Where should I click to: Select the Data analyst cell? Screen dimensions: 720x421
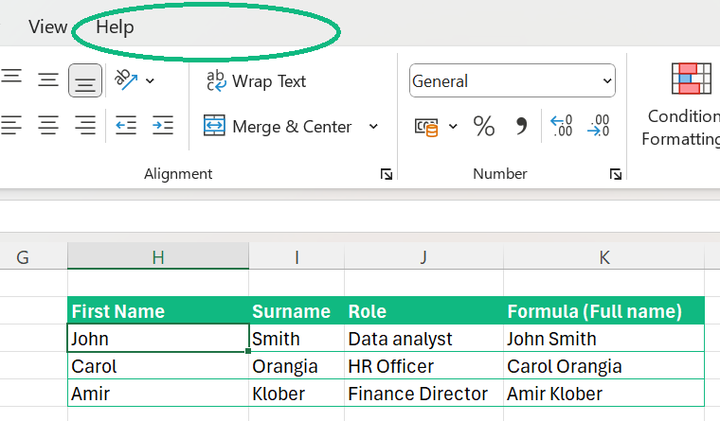tap(424, 338)
